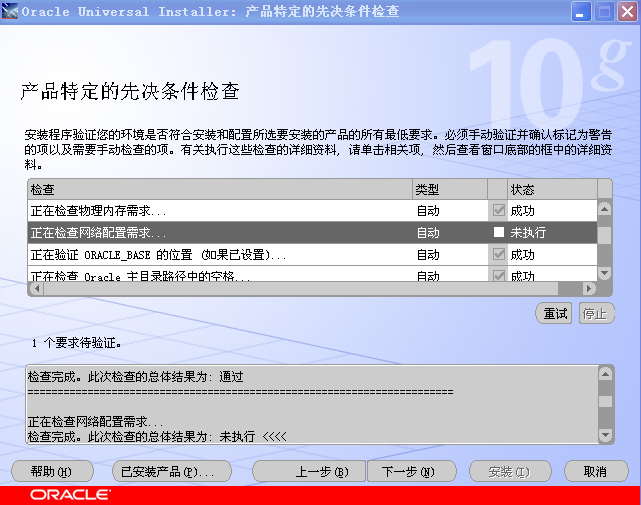The image size is (641, 505).
Task: Click the disabled 停止 (Stop) button
Action: 596,314
